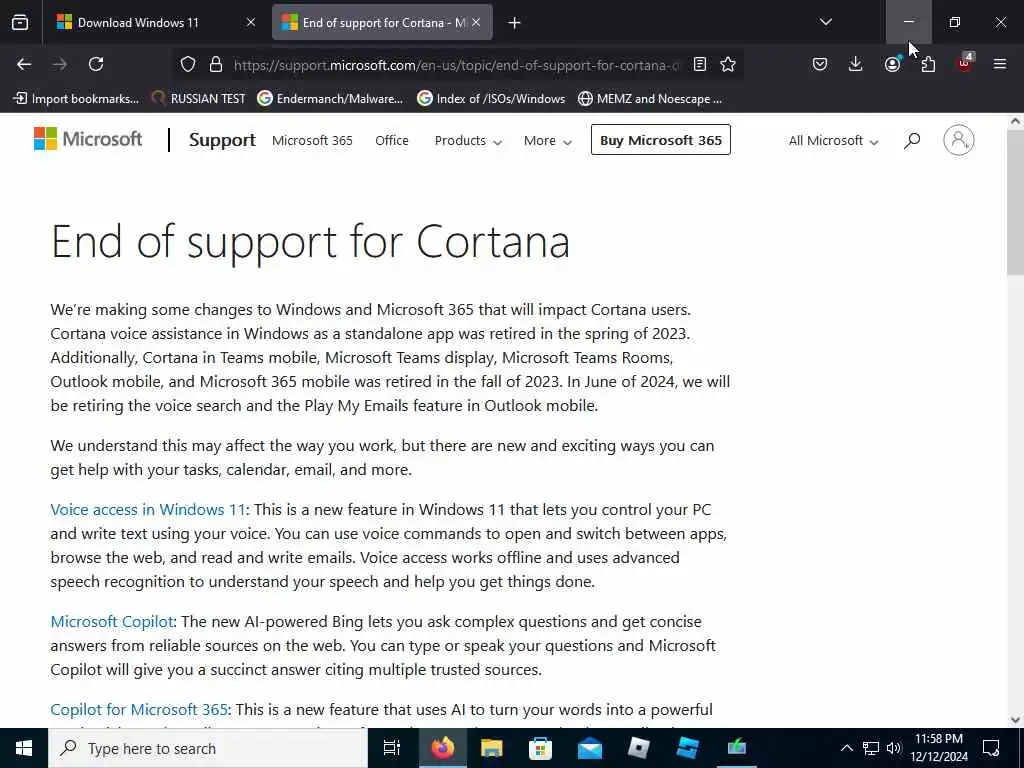This screenshot has width=1024, height=768.
Task: Open Import bookmarks bookmark item
Action: pos(76,99)
